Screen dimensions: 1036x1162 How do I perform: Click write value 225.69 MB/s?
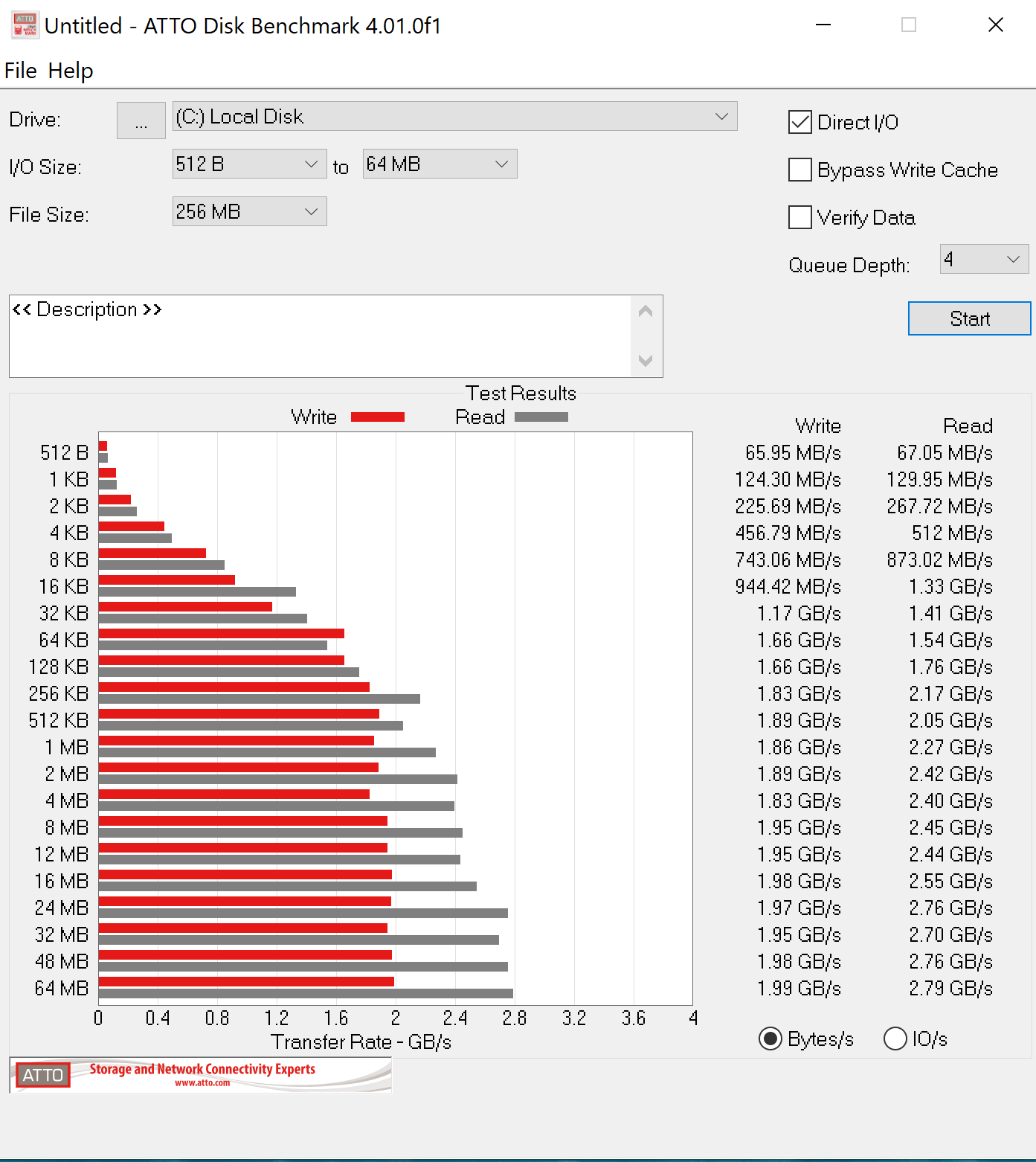pyautogui.click(x=788, y=507)
